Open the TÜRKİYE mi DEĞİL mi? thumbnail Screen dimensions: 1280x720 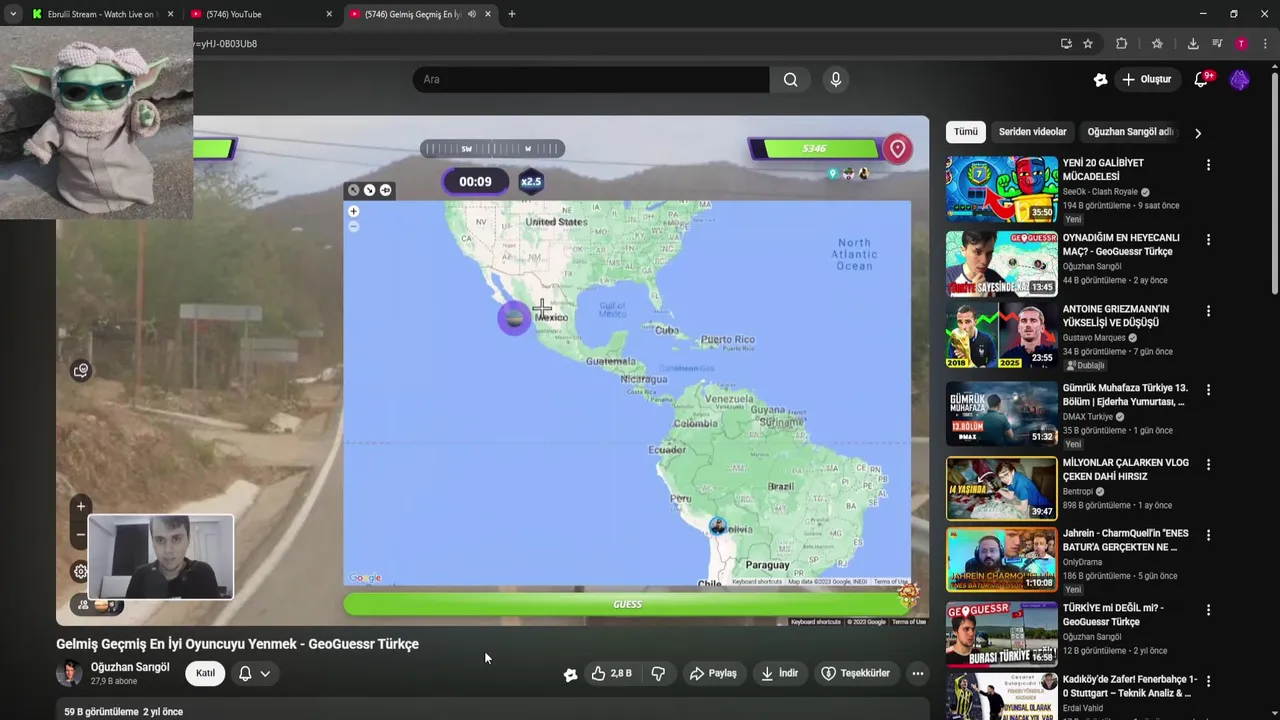pyautogui.click(x=1002, y=634)
